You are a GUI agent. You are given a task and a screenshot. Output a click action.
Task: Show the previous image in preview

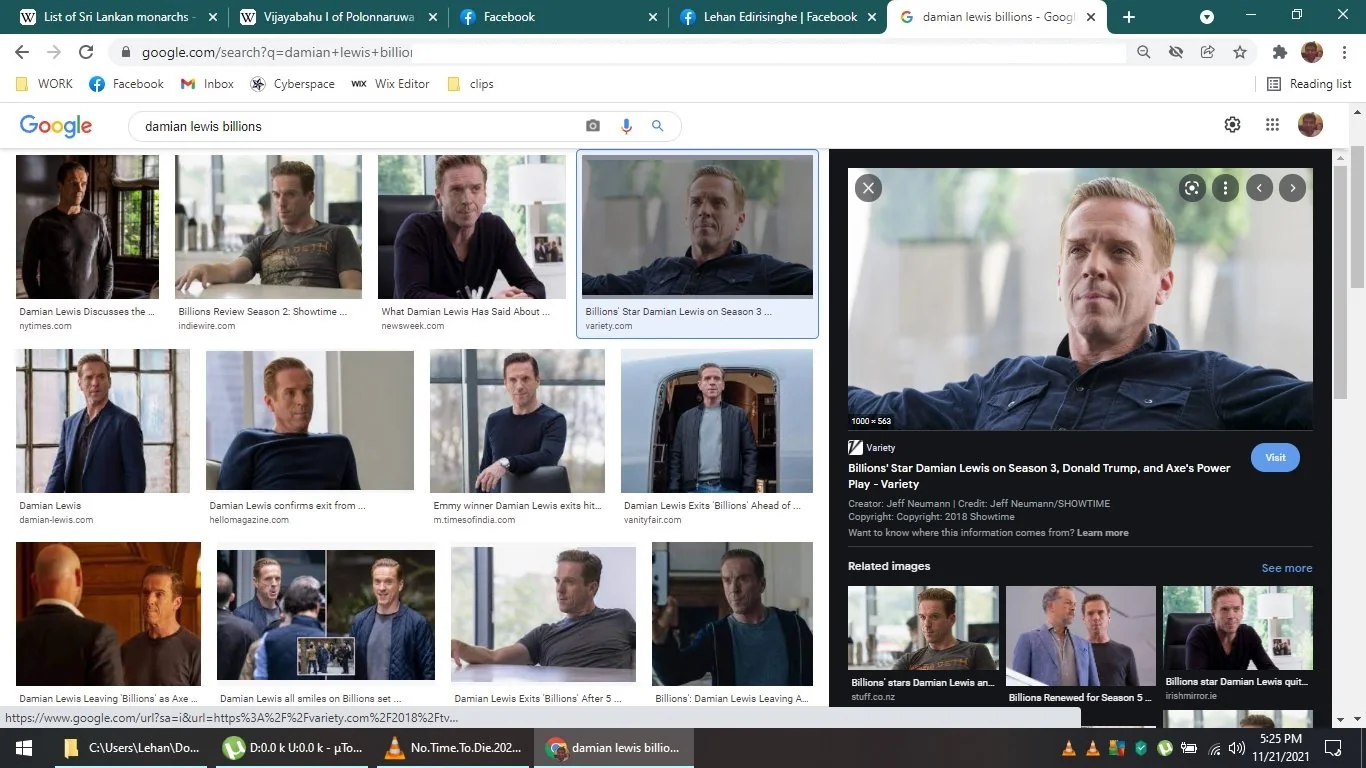(x=1259, y=187)
